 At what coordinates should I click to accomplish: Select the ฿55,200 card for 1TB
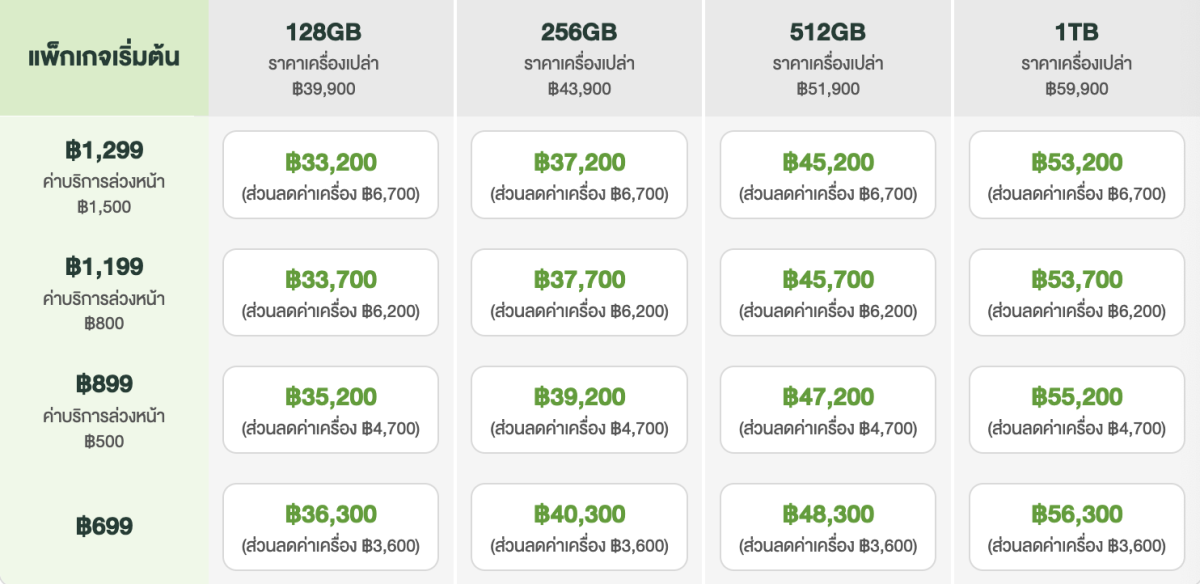pos(1076,410)
